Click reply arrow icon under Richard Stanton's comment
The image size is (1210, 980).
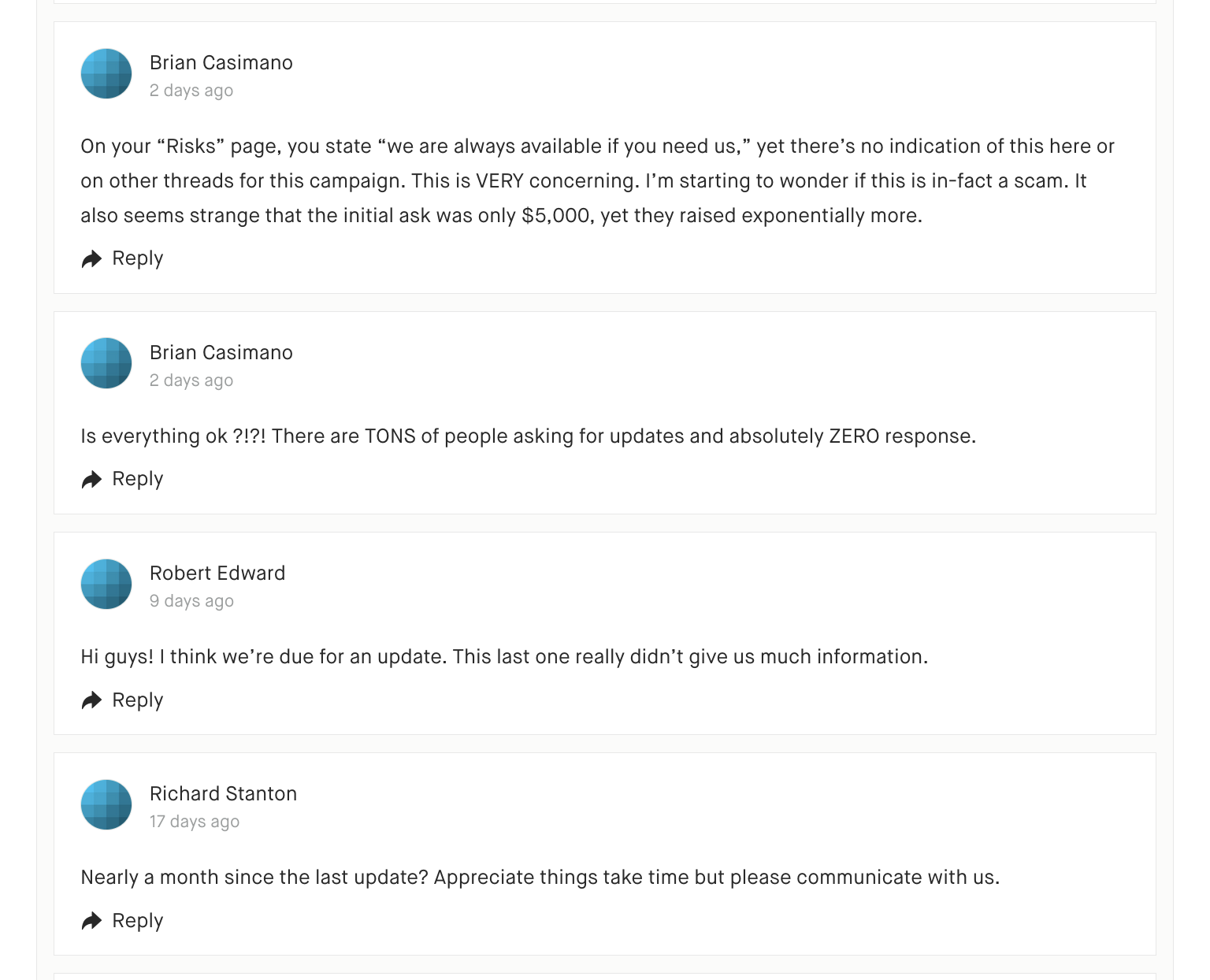coord(91,921)
